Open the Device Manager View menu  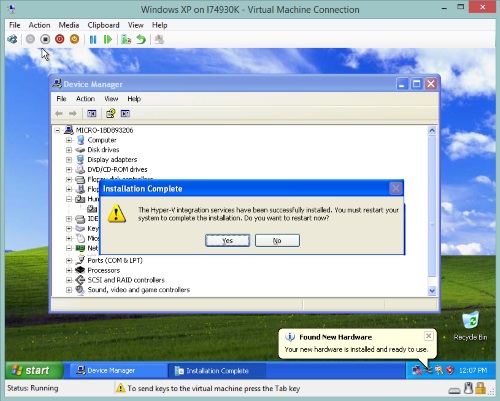pyautogui.click(x=111, y=99)
